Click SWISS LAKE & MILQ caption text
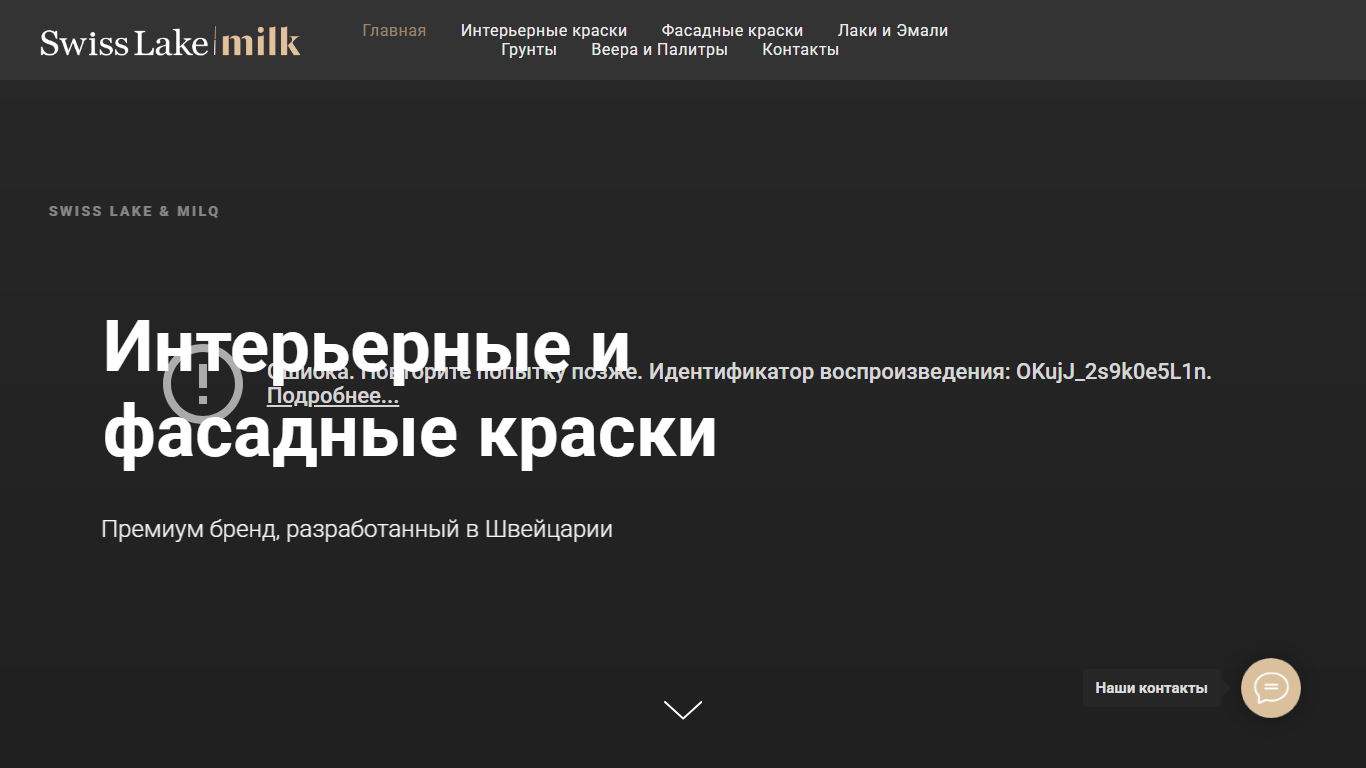Image resolution: width=1366 pixels, height=768 pixels. pyautogui.click(x=134, y=211)
